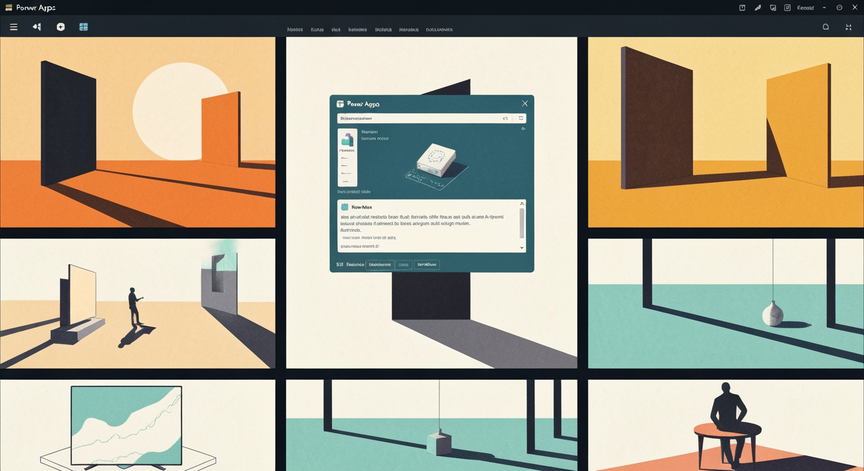Open the hamburger menu in the toolbar
This screenshot has height=471, width=864.
(x=14, y=27)
